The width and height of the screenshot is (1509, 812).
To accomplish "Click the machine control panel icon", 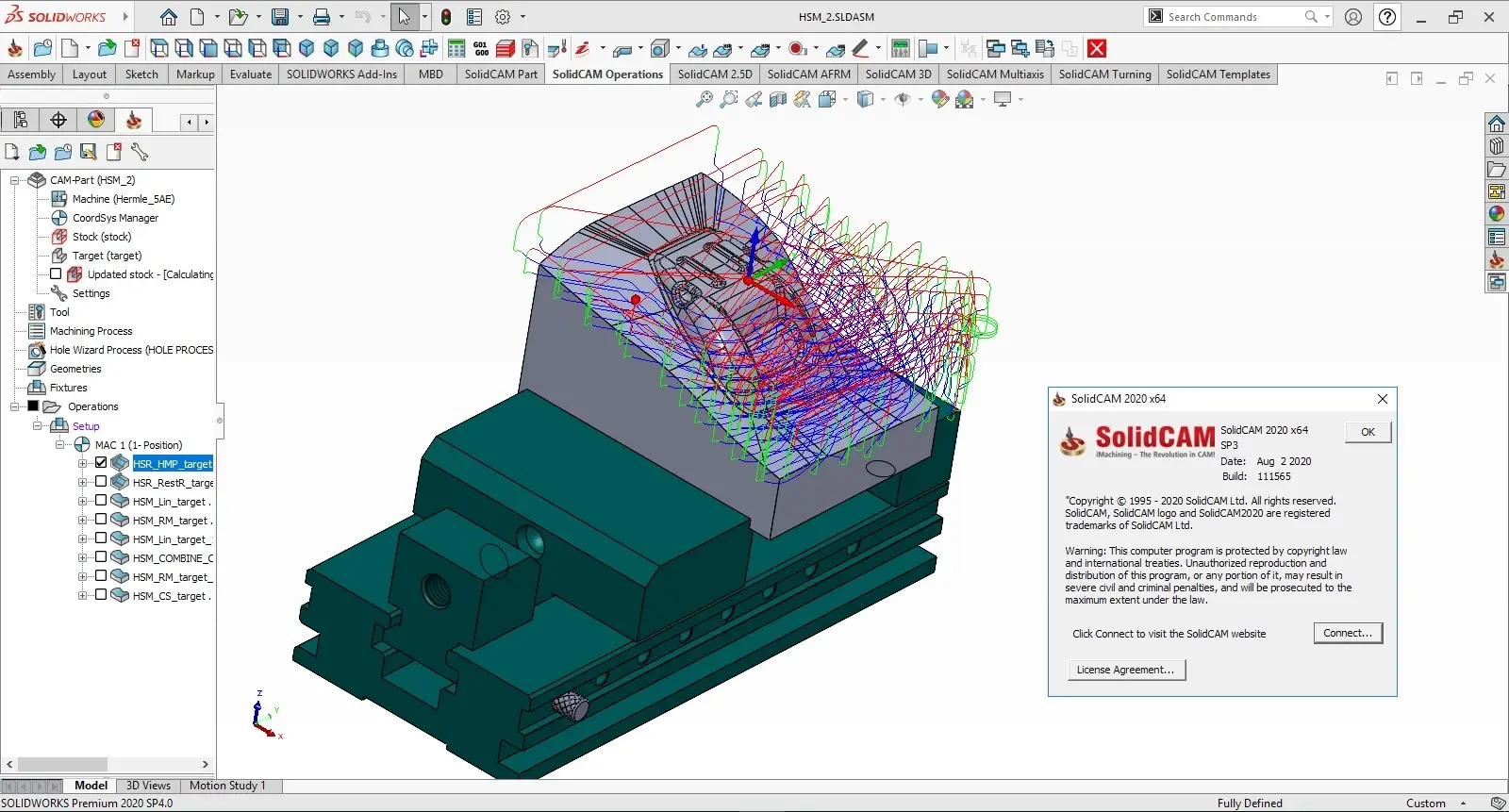I will (901, 48).
